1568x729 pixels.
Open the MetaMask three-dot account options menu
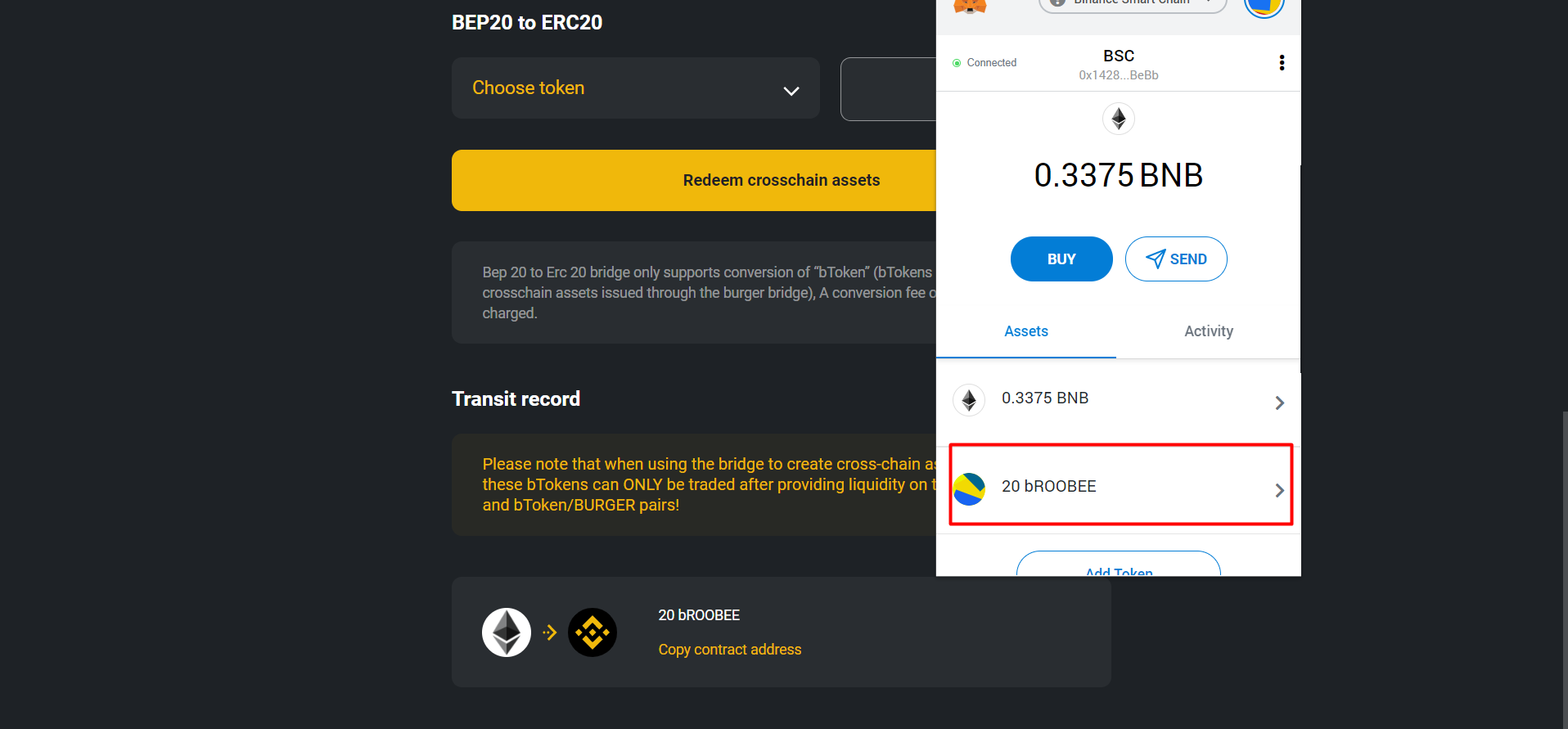click(x=1282, y=63)
